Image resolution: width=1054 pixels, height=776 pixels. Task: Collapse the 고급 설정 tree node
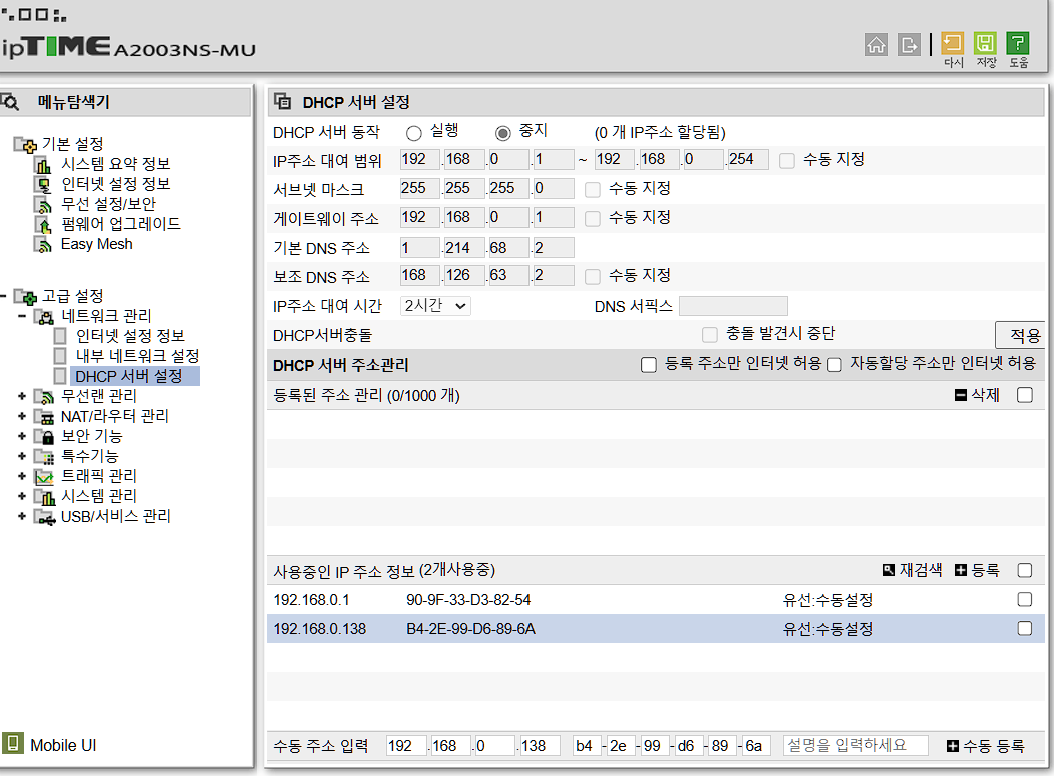3,296
